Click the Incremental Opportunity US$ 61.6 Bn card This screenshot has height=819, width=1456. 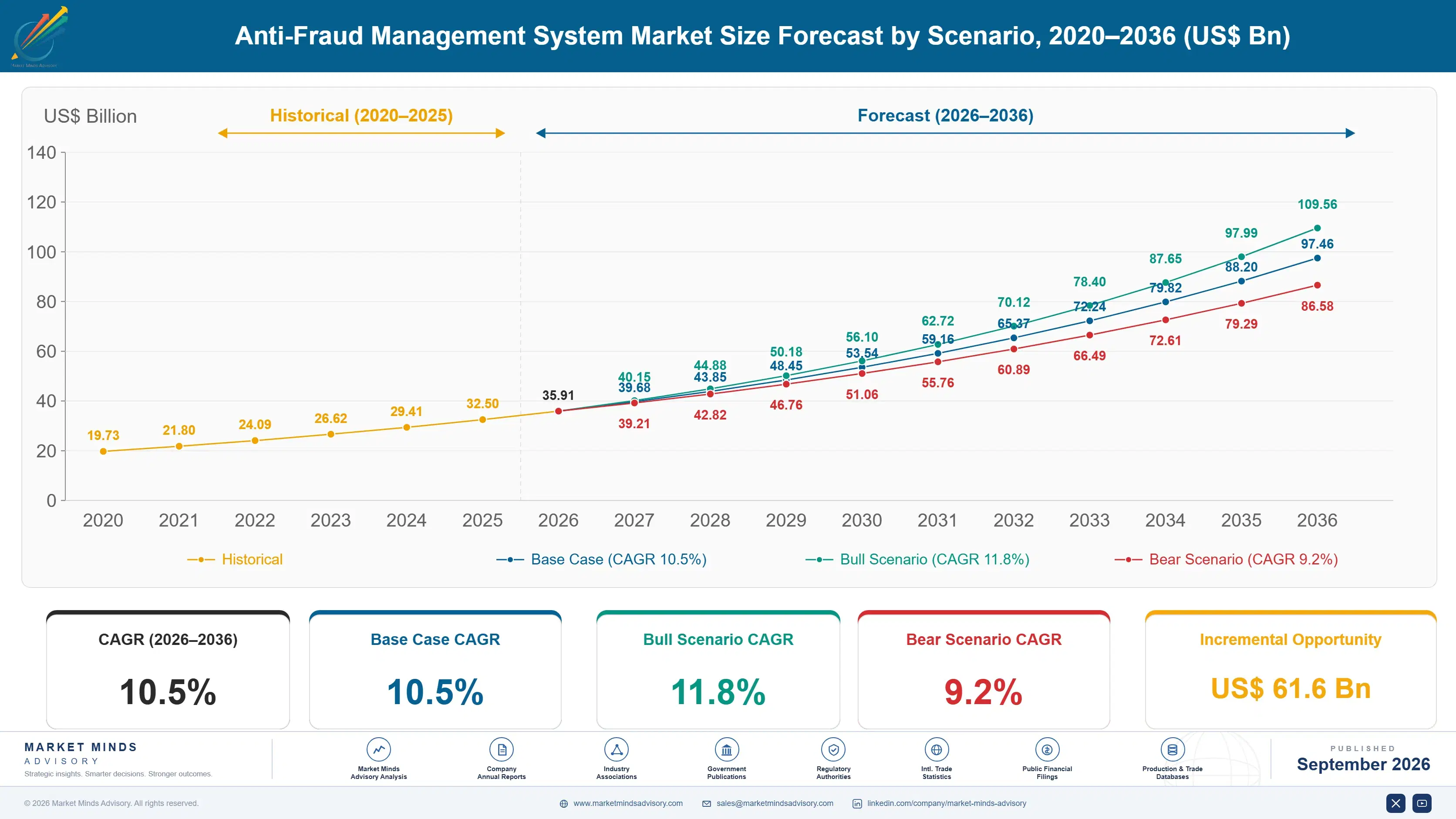pyautogui.click(x=1291, y=670)
